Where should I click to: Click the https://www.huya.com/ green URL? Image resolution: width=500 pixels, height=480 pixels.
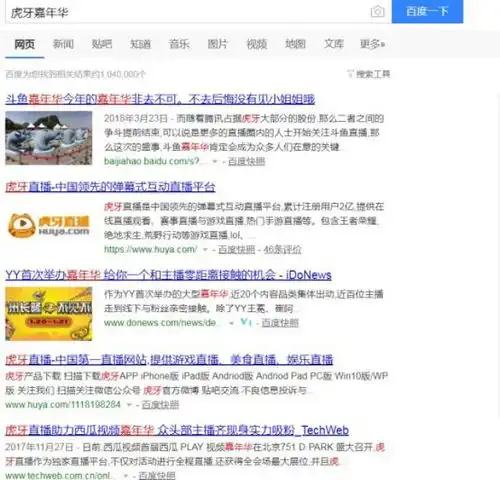pos(150,249)
